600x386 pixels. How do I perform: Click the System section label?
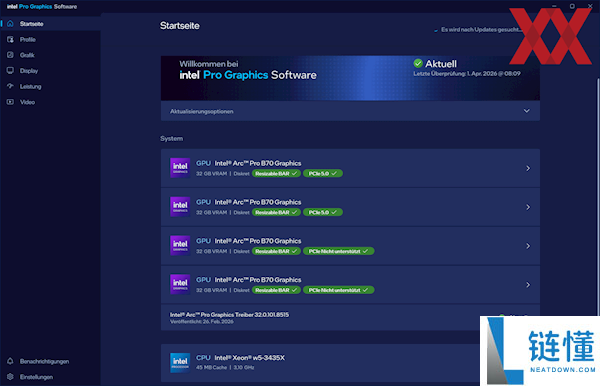tap(171, 138)
